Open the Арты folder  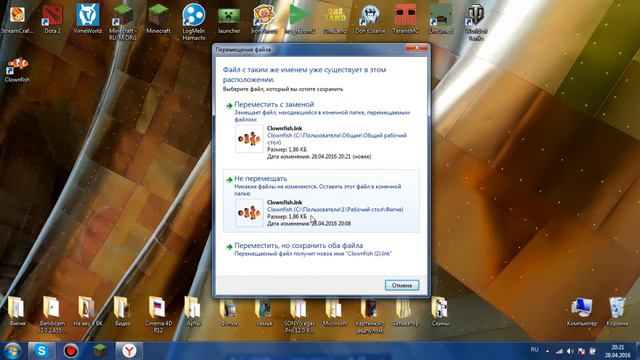coord(193,311)
